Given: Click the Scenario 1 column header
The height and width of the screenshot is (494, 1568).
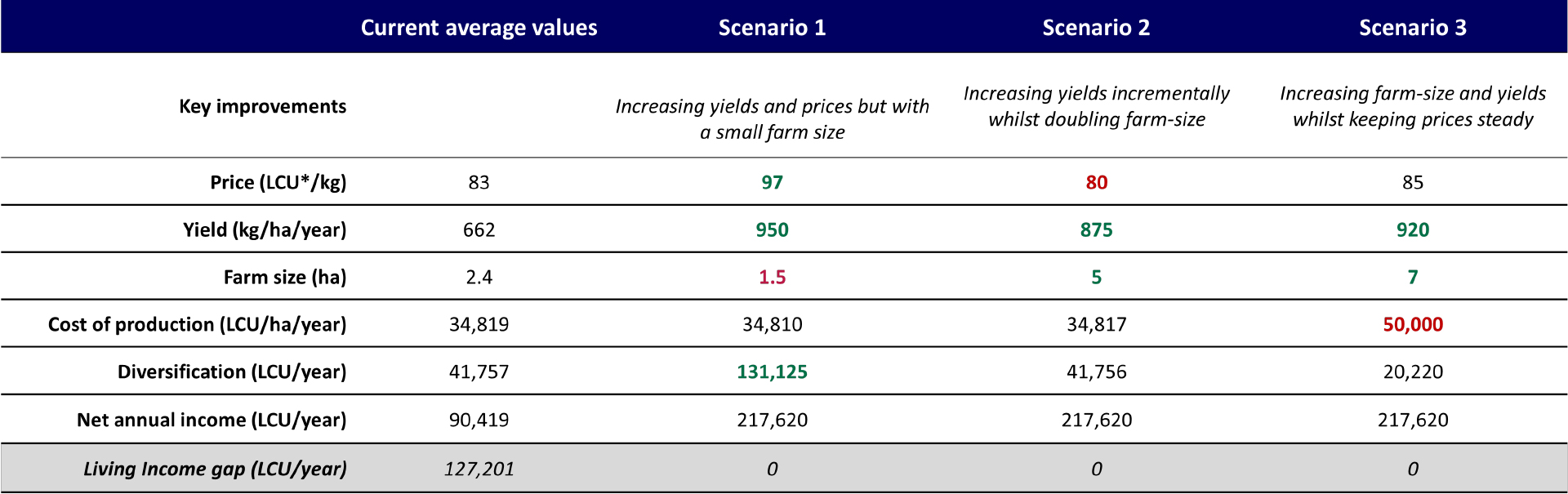Looking at the screenshot, I should click(x=772, y=28).
